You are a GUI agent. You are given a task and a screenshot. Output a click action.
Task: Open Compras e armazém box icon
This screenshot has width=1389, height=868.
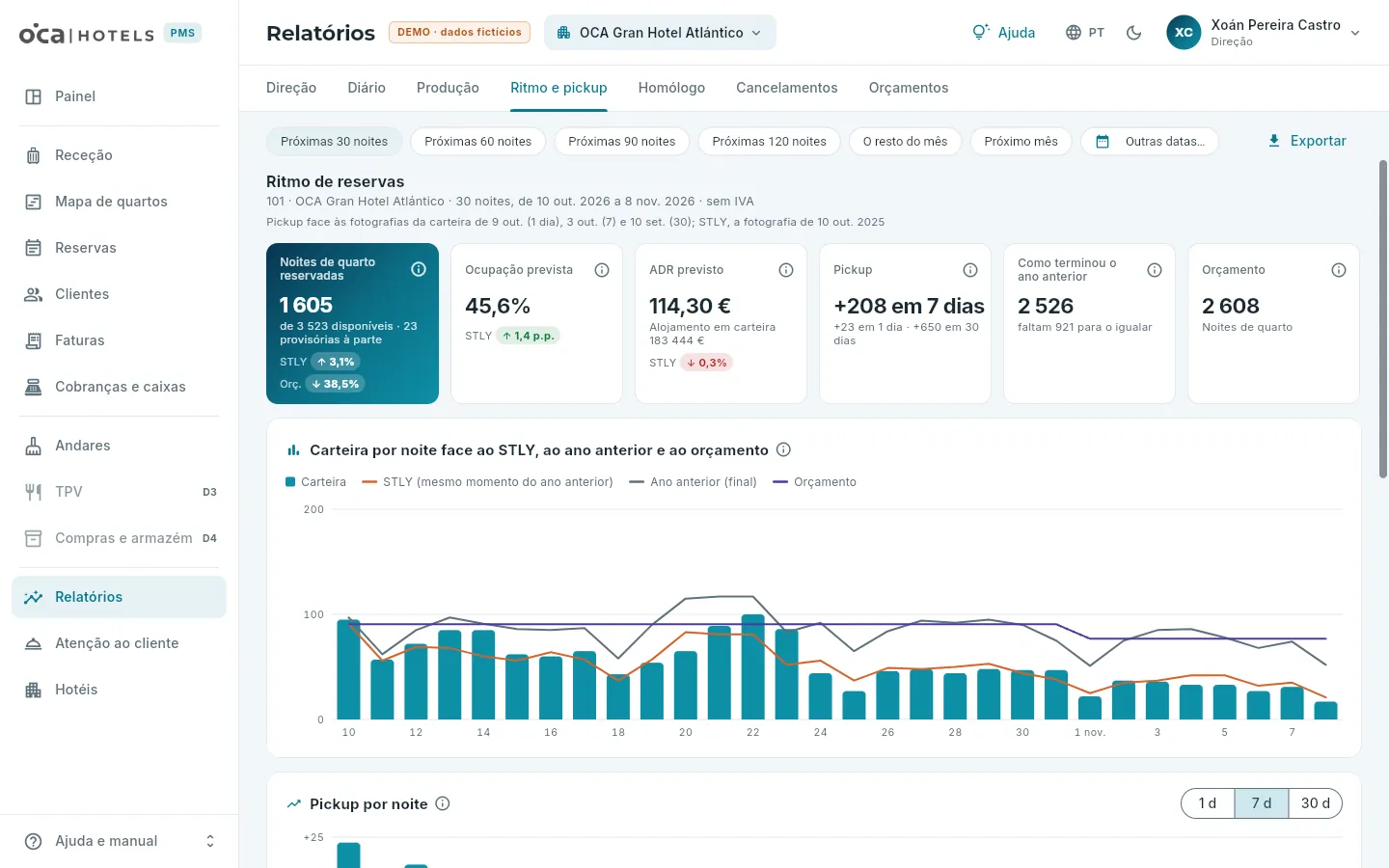33,538
